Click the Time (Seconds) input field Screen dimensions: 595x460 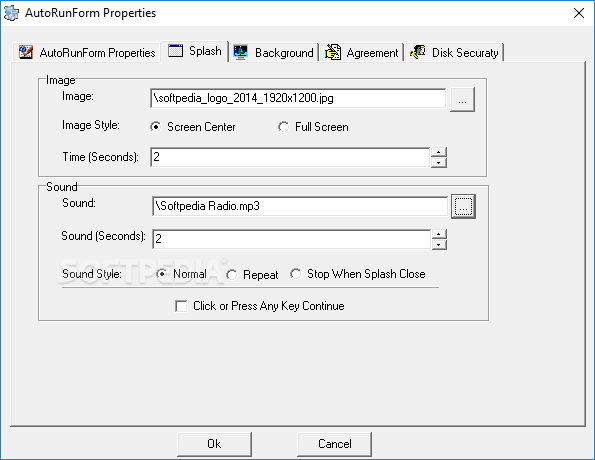pos(290,157)
